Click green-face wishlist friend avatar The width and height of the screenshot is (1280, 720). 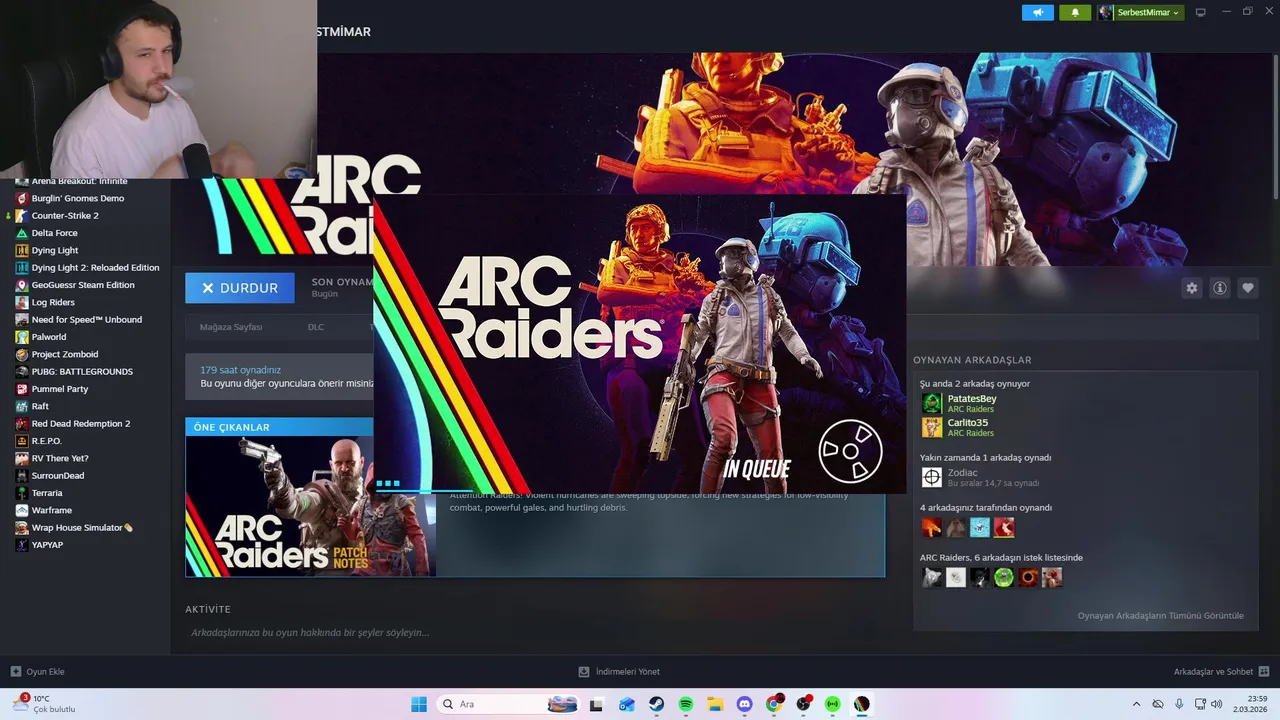pyautogui.click(x=1003, y=577)
